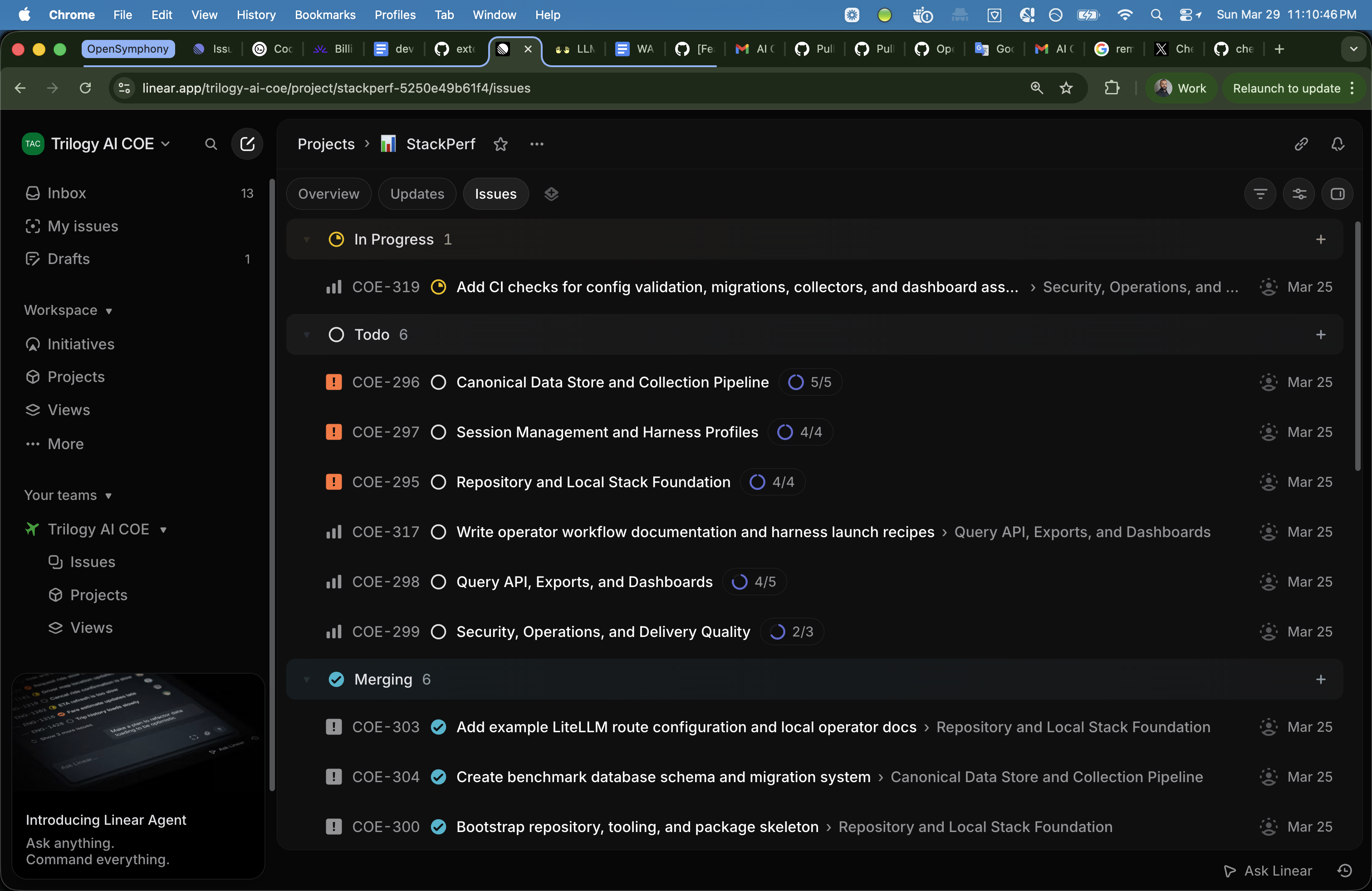Open display options sliders icon

click(x=1299, y=194)
